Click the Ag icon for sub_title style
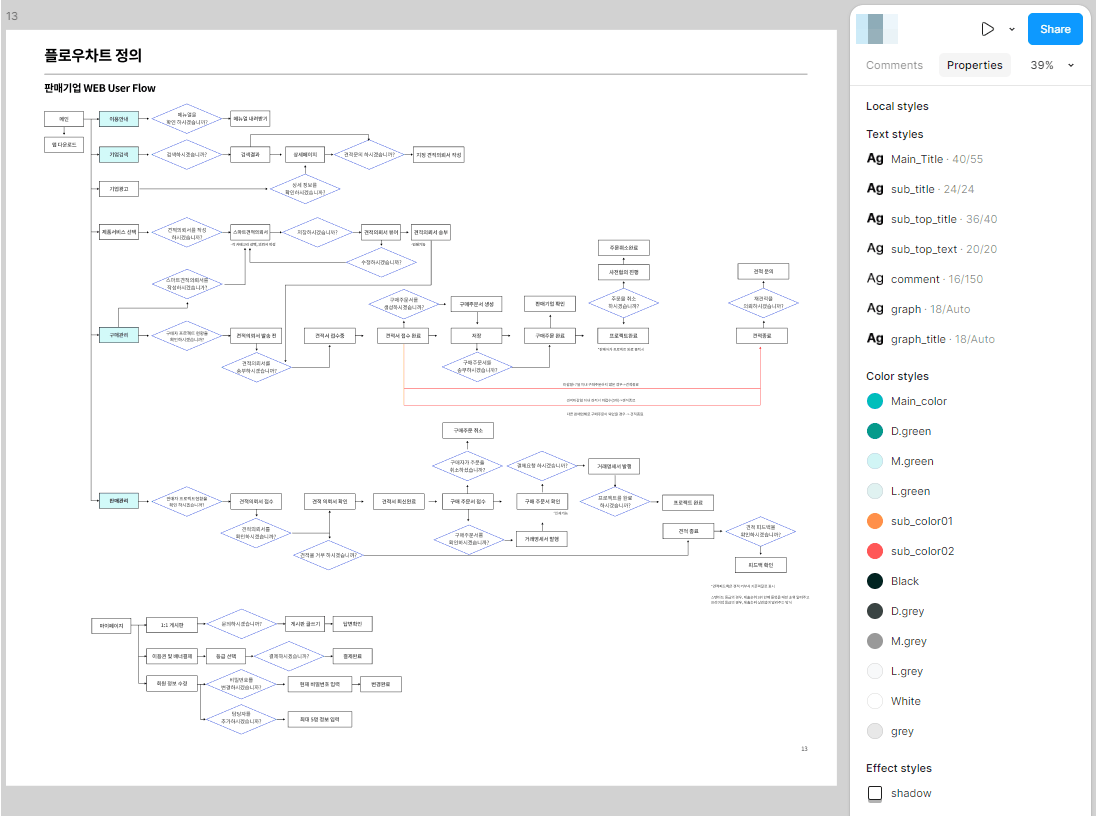Viewport: 1098px width, 817px height. (875, 189)
